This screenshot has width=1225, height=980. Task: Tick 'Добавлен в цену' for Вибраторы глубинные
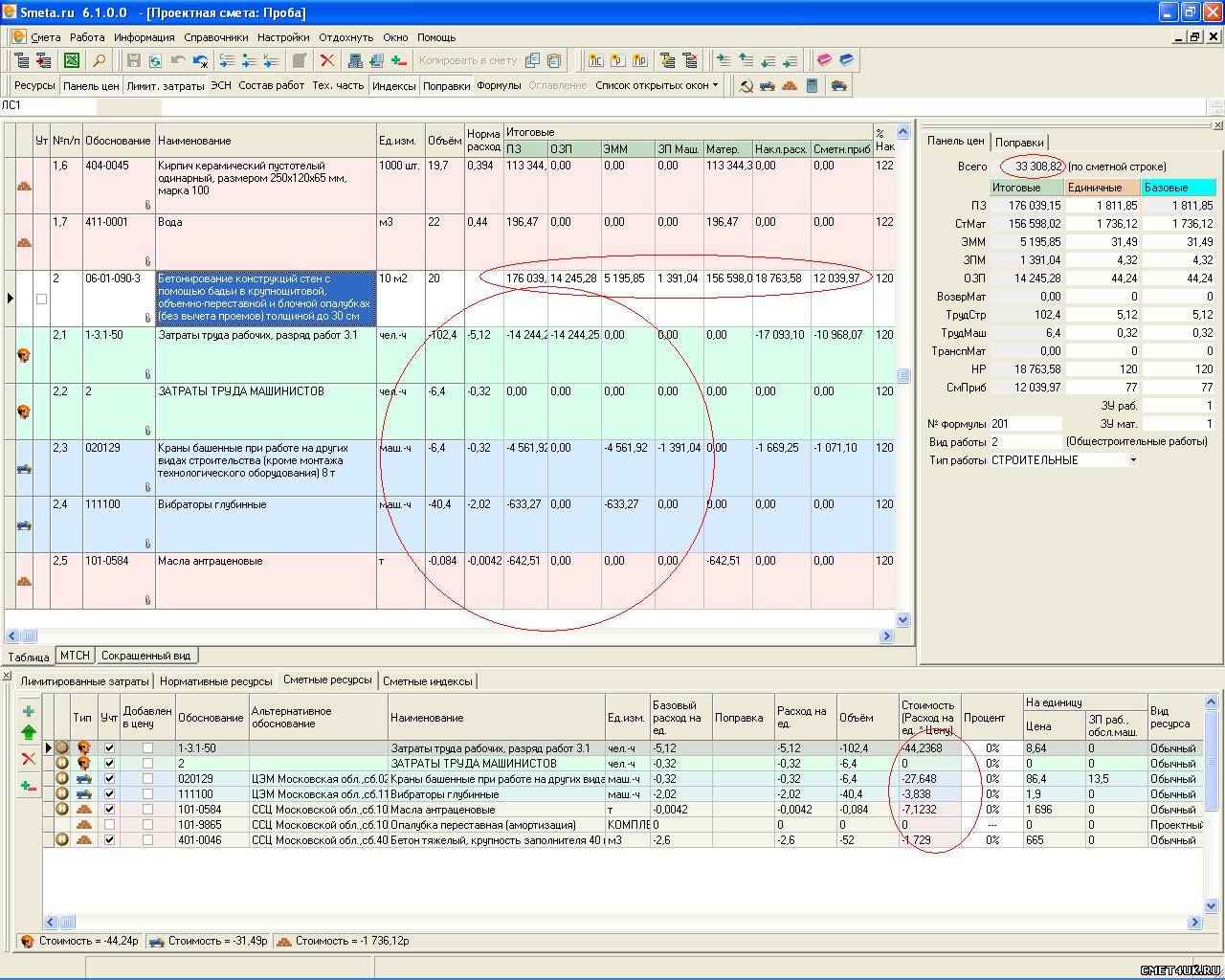(x=147, y=794)
